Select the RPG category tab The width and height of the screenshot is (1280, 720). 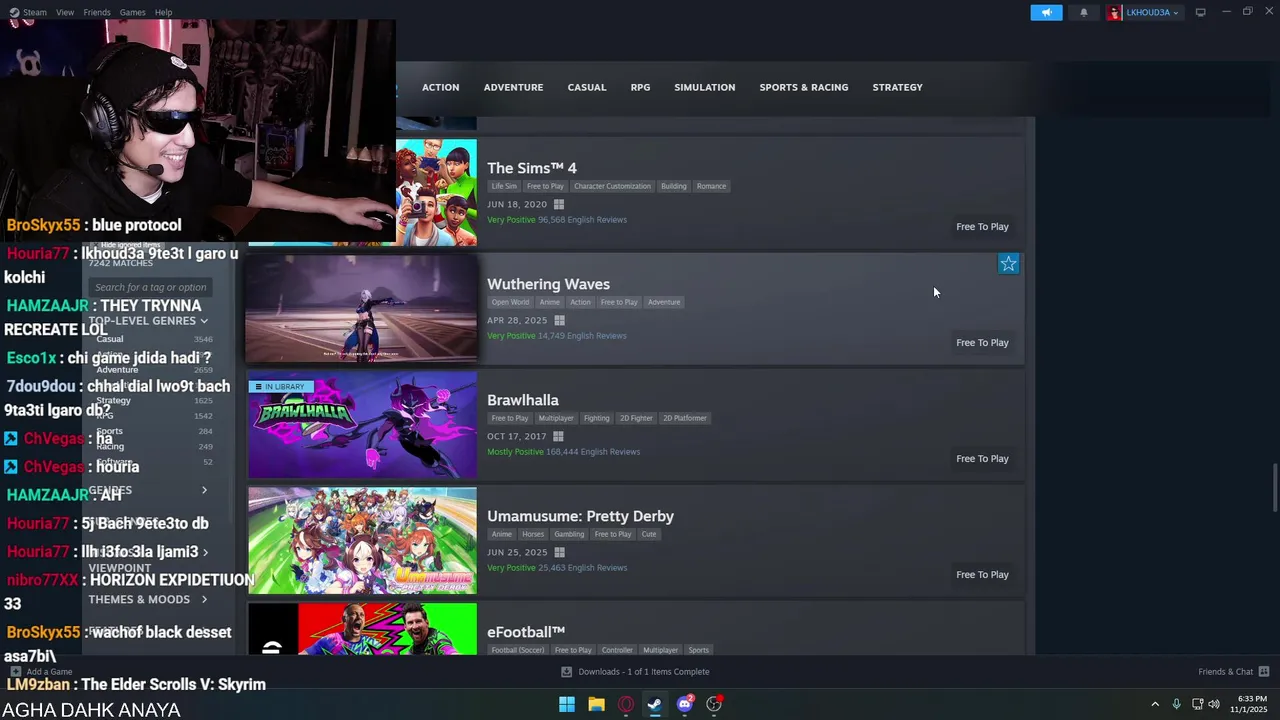point(640,87)
